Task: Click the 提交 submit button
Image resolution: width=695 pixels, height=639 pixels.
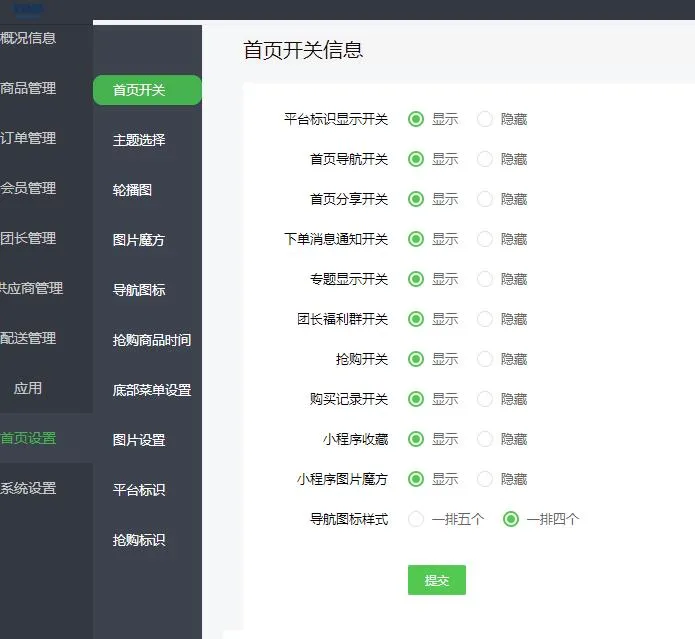Action: (x=437, y=580)
